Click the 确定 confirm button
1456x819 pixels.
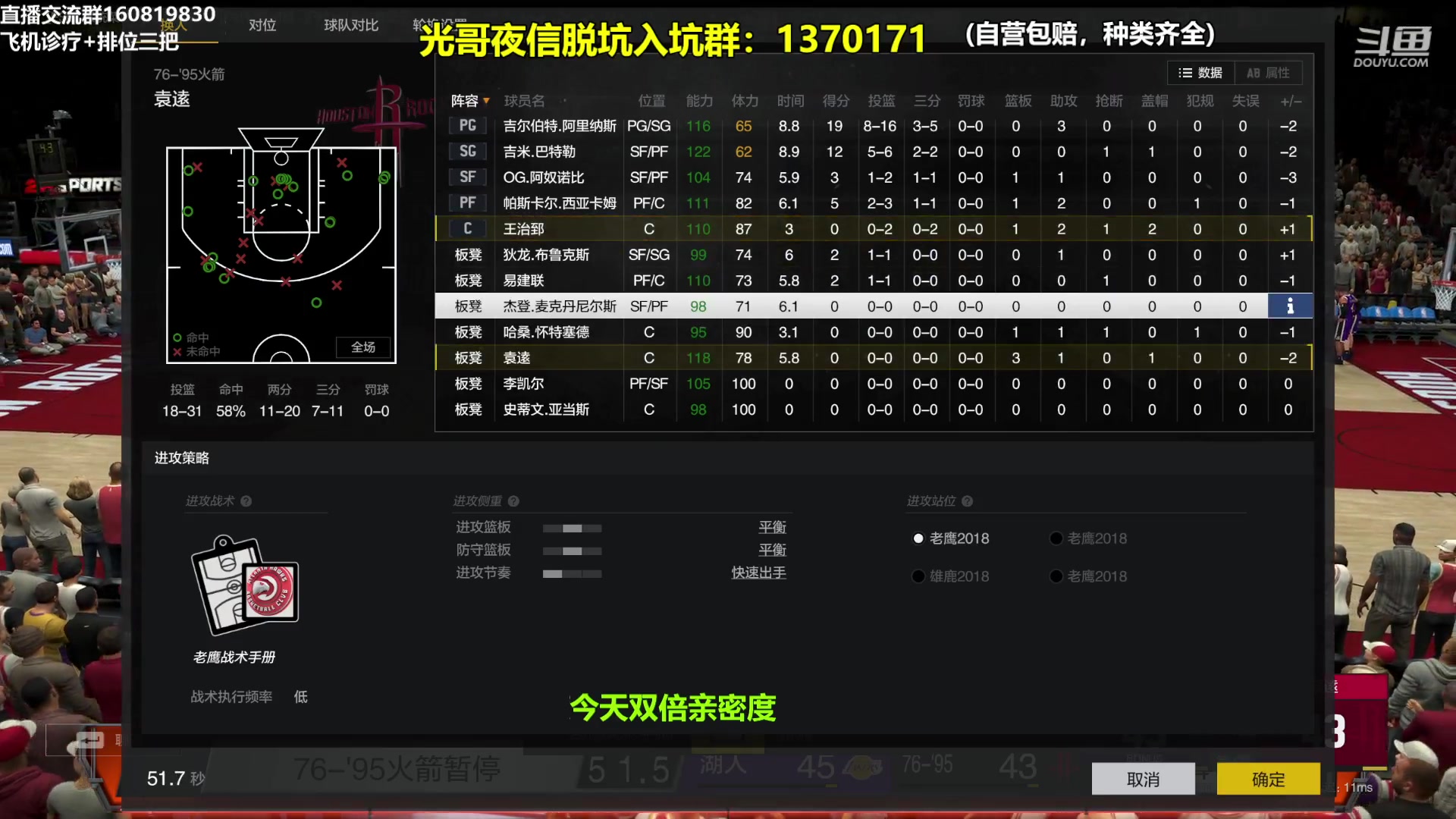[x=1268, y=779]
